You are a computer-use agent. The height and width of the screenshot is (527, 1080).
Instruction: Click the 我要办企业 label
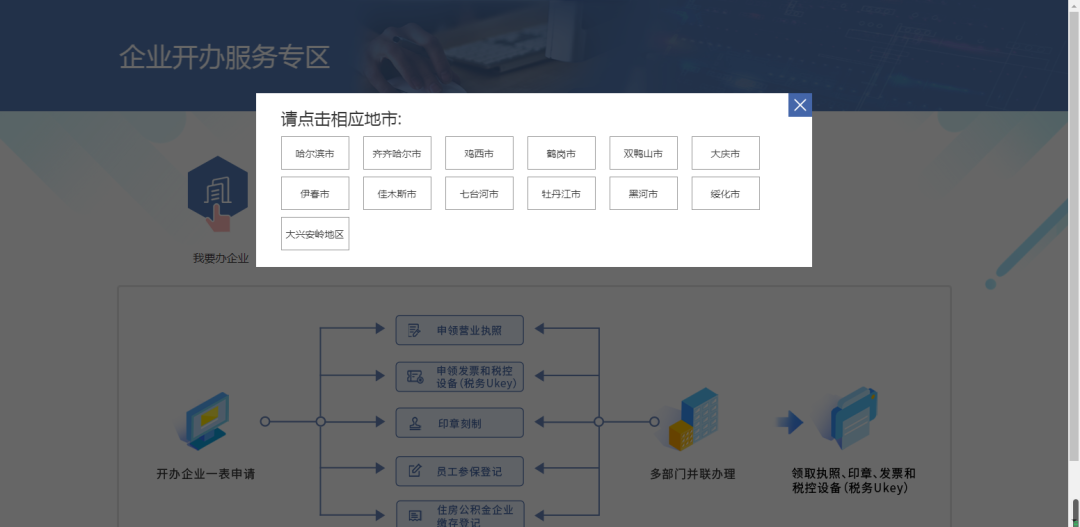[x=220, y=259]
